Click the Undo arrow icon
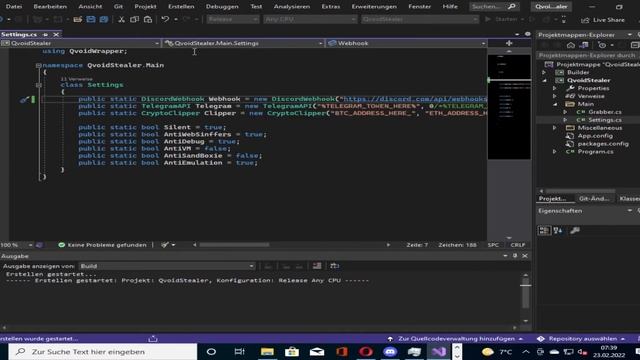The width and height of the screenshot is (640, 360). [x=165, y=19]
